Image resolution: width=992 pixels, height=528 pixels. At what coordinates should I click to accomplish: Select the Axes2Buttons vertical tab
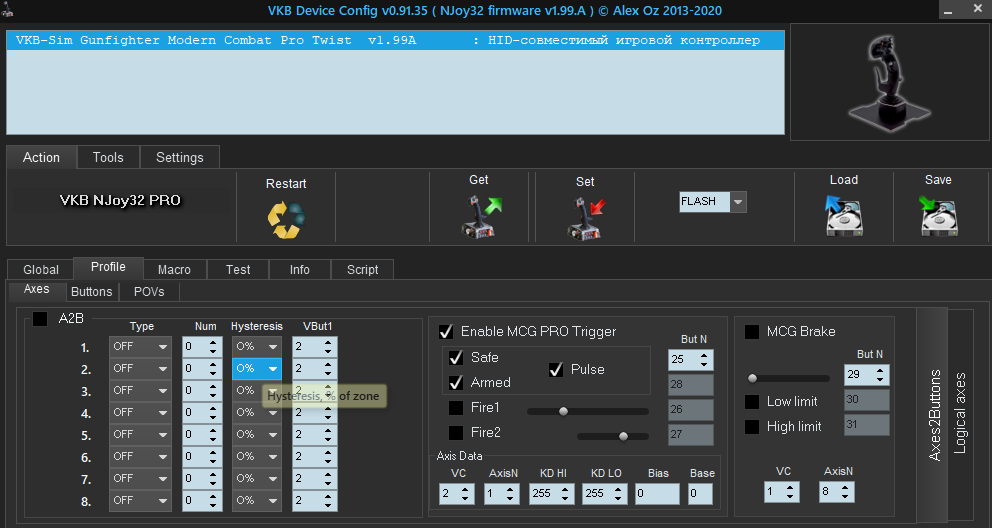934,414
